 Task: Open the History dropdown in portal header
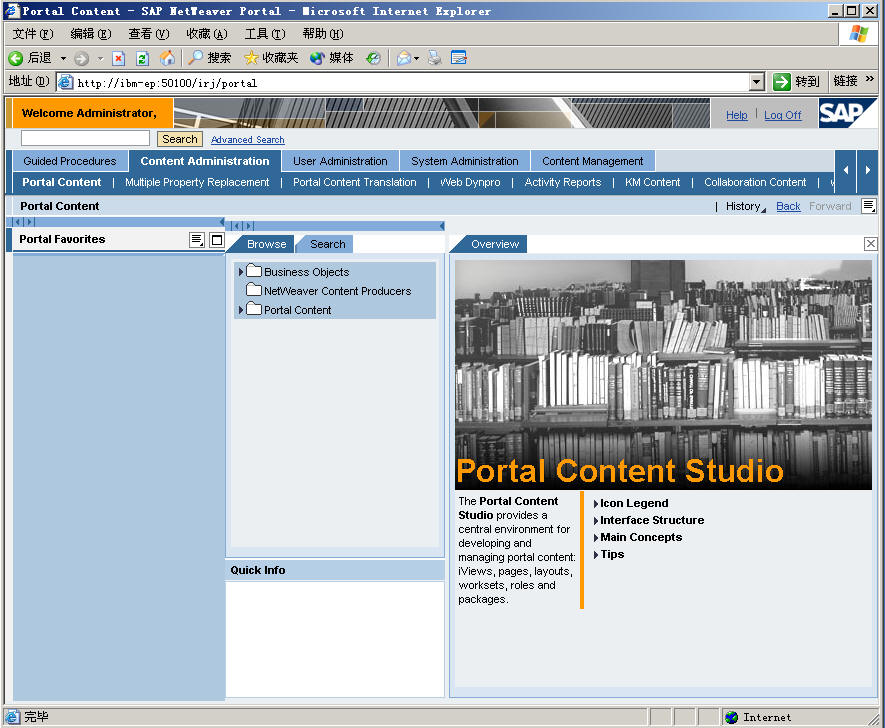point(746,207)
